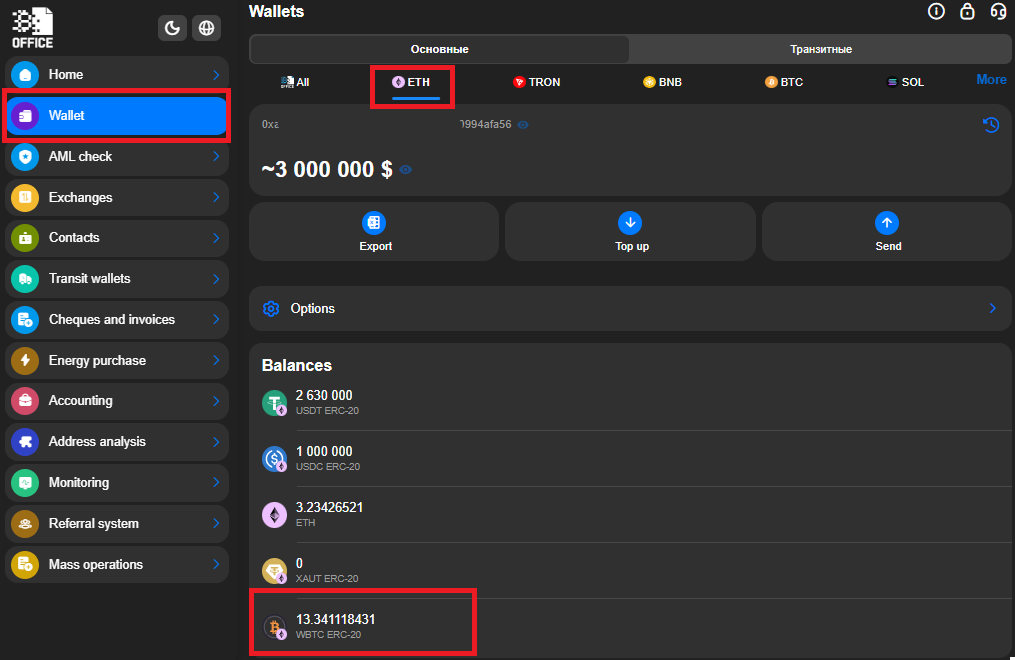
Task: Switch to Основные tab
Action: click(440, 49)
